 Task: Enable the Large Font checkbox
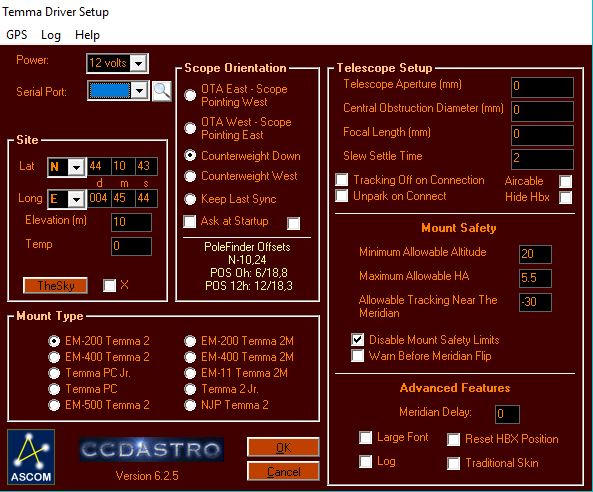pos(365,438)
